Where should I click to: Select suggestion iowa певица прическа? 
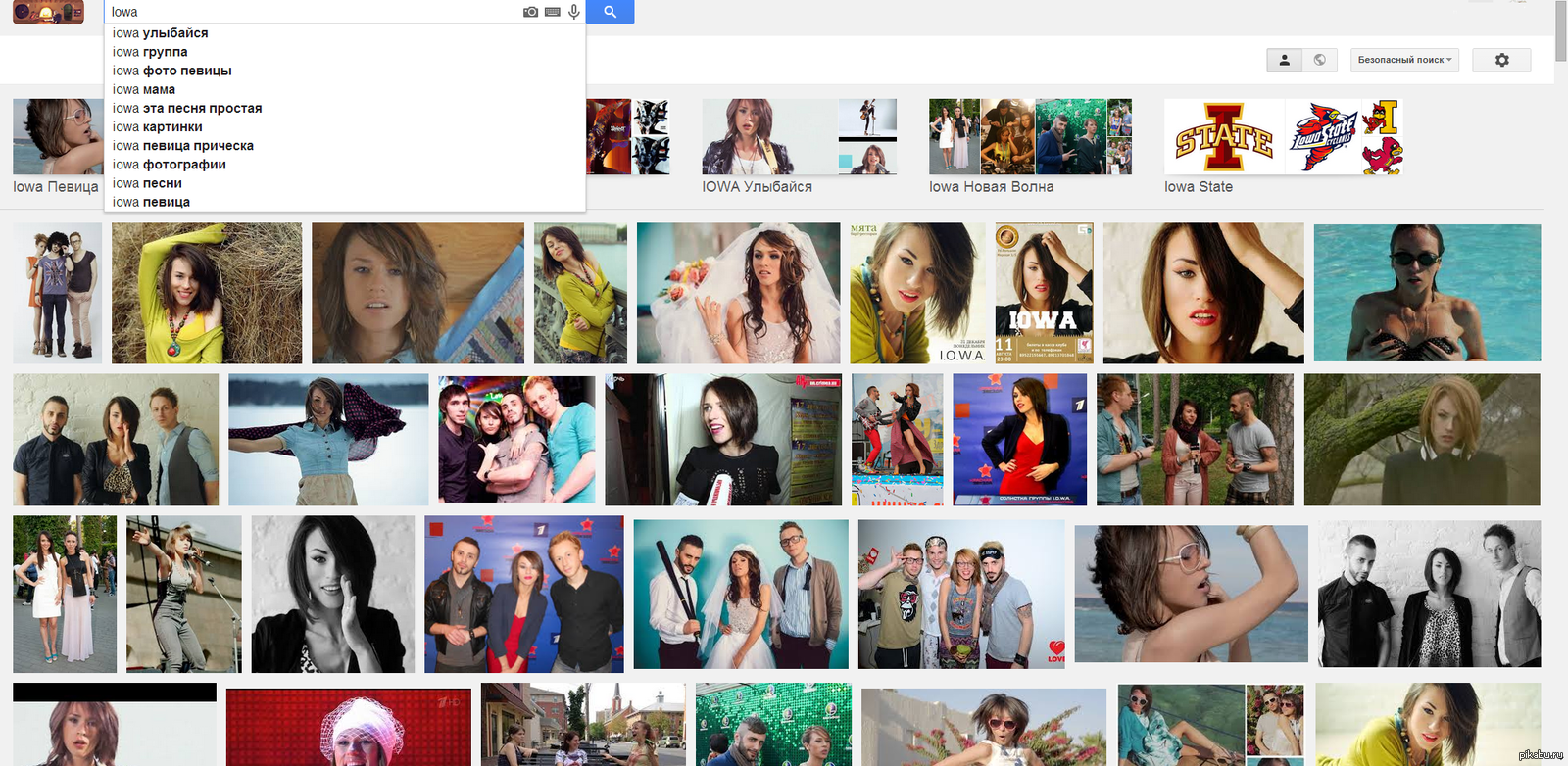point(345,145)
